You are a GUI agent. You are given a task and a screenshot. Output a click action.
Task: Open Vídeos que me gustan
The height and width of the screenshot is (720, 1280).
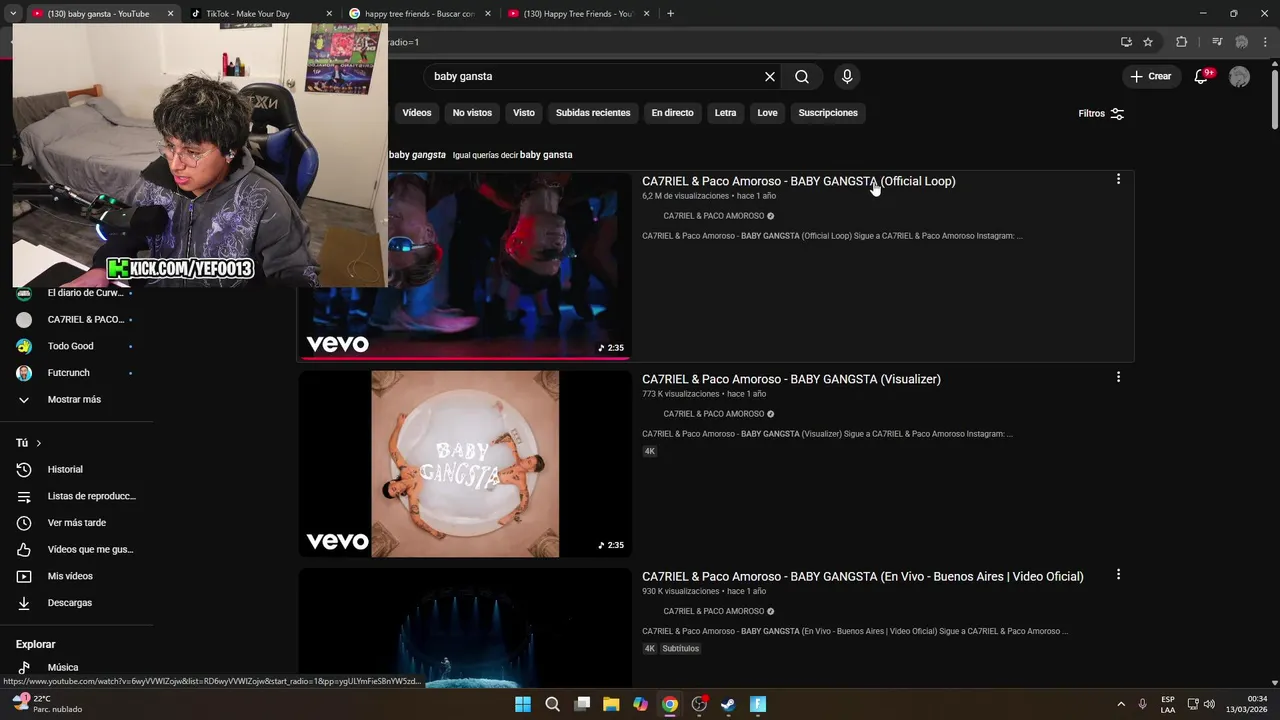click(x=77, y=549)
